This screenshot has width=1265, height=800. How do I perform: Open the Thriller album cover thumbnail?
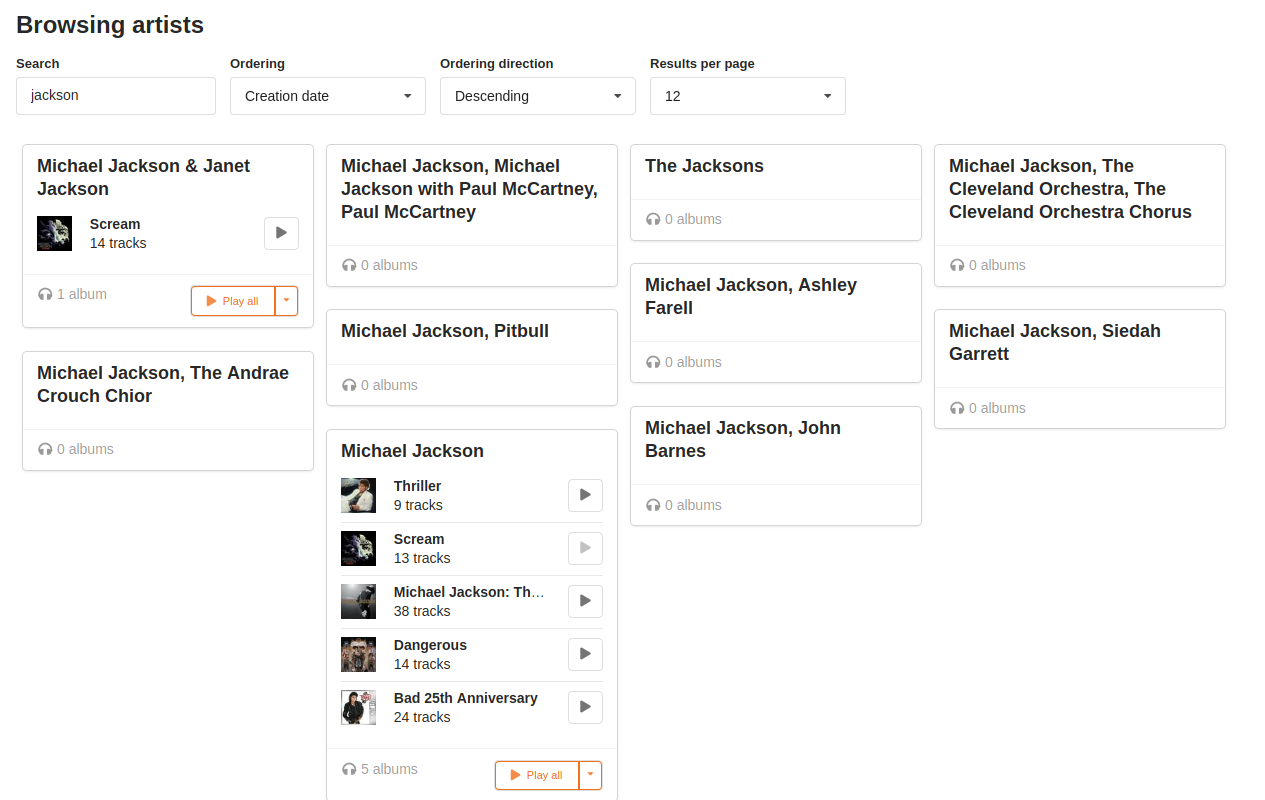(x=358, y=495)
